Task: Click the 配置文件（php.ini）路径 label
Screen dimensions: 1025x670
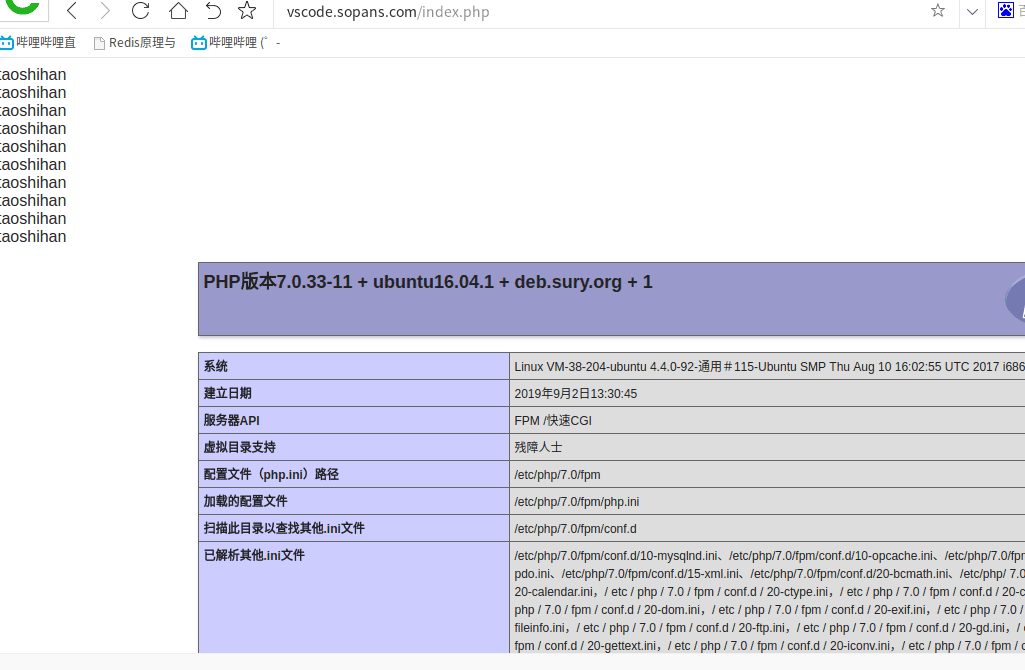Action: tap(271, 474)
